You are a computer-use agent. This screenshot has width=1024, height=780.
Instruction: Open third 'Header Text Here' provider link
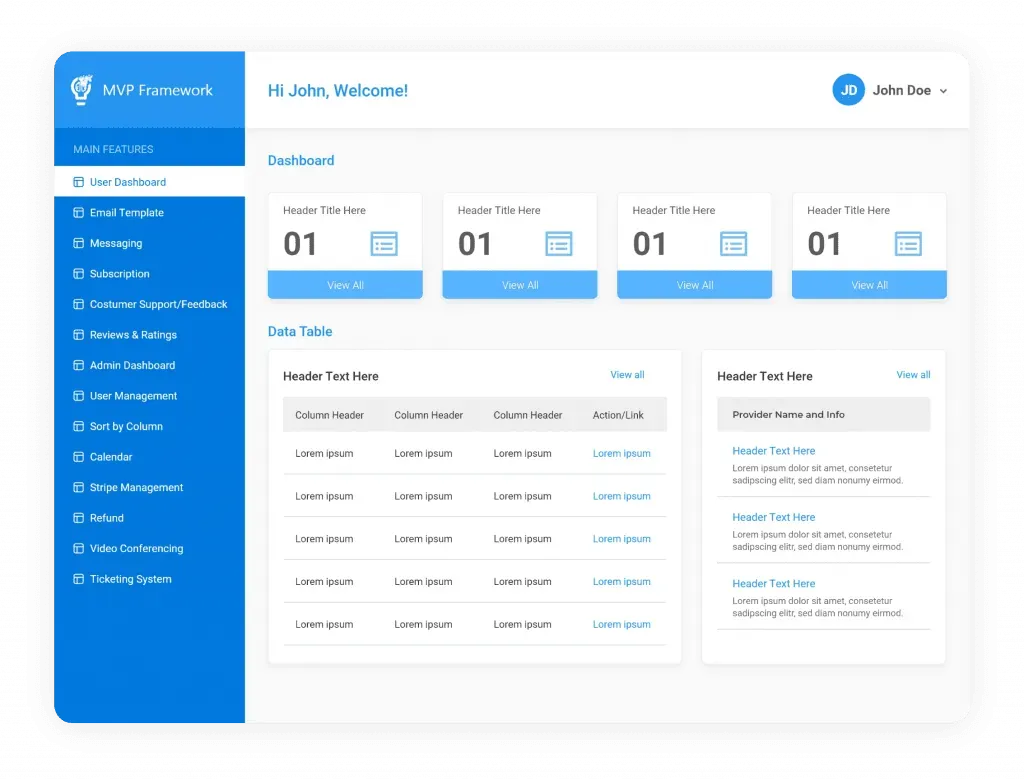pos(773,583)
